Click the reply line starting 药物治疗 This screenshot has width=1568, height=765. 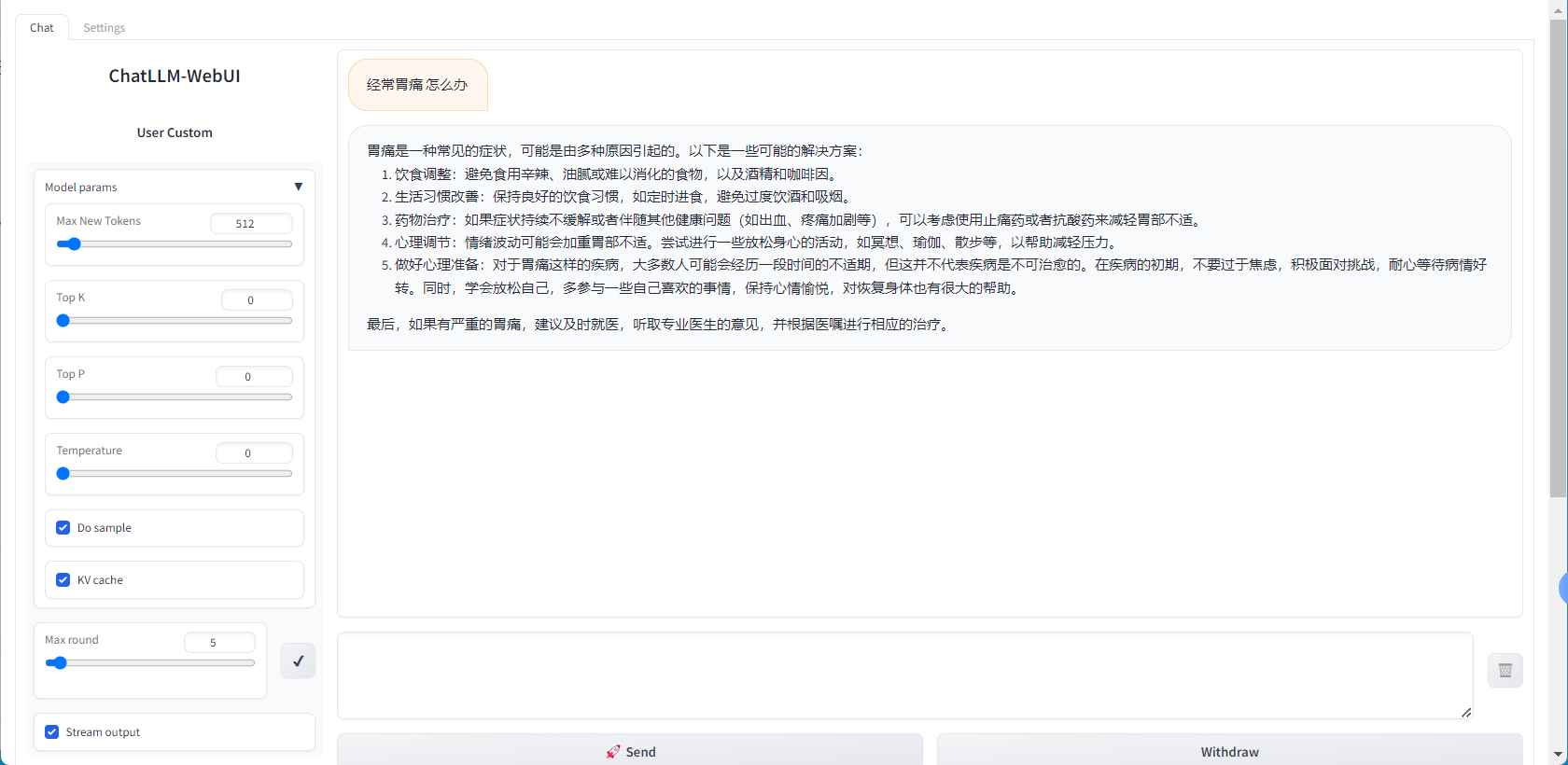pos(800,220)
